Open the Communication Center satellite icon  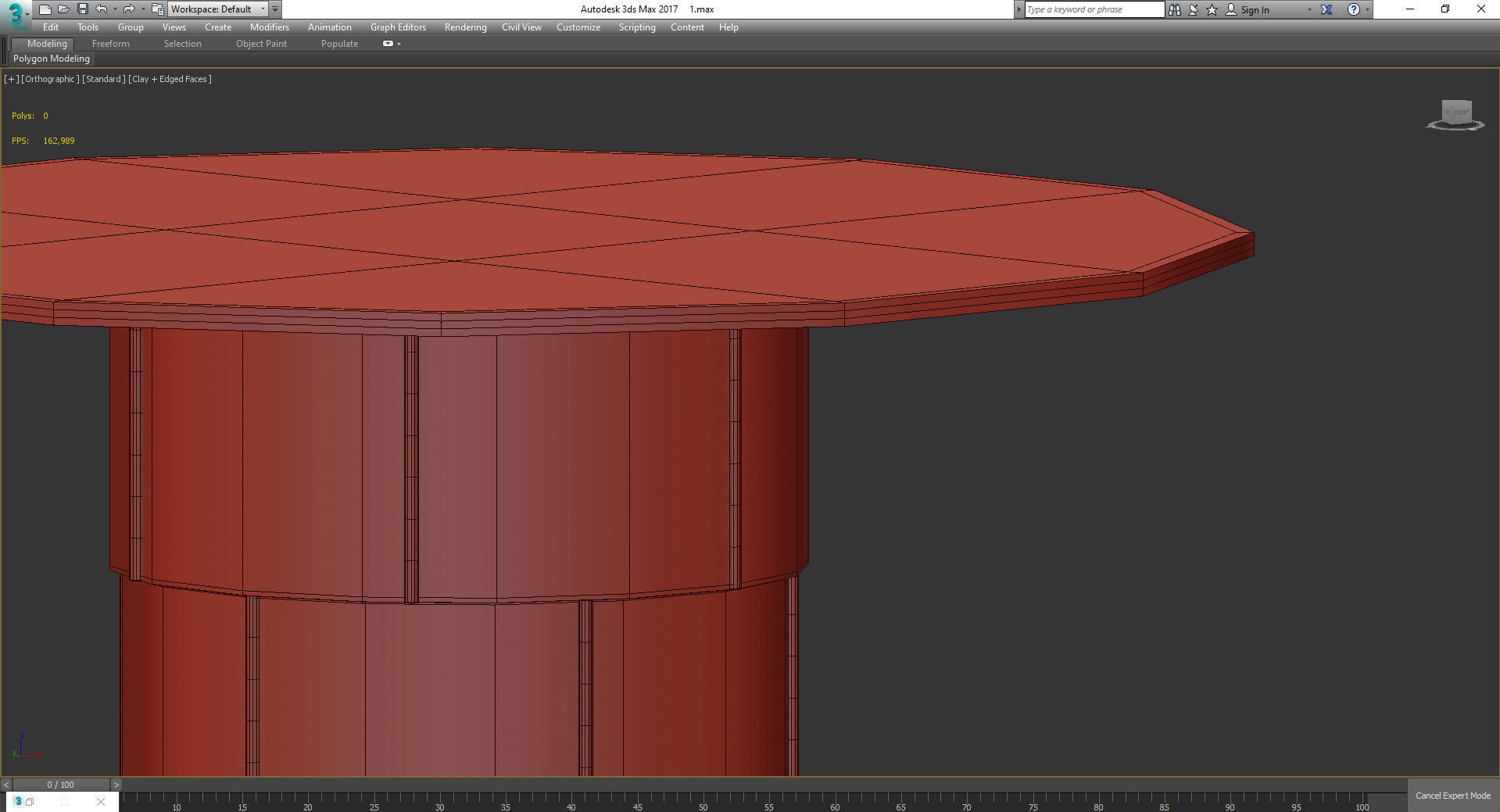point(1194,9)
